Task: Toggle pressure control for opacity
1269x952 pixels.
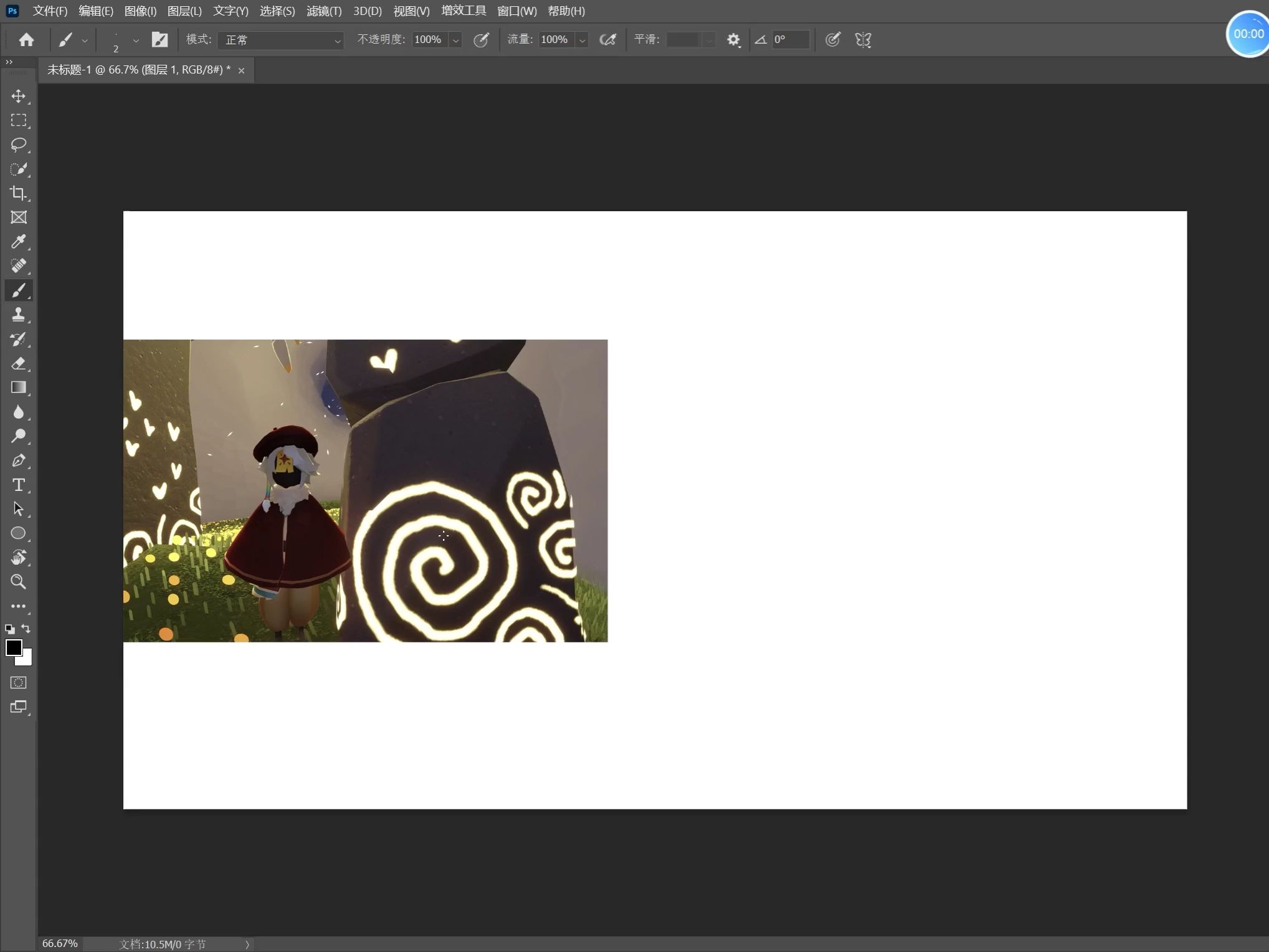Action: click(481, 40)
